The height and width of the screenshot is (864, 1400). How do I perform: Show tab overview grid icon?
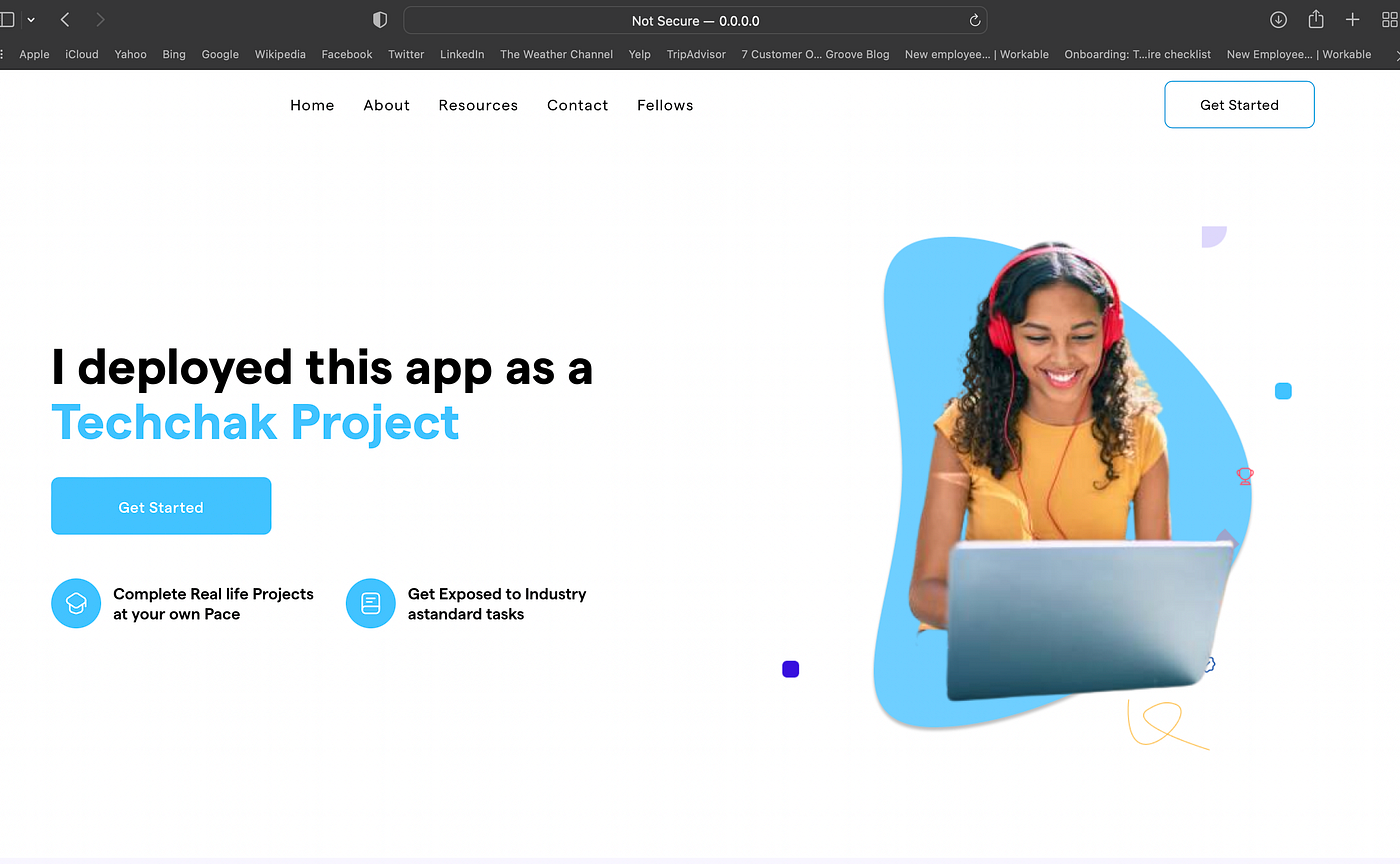(1389, 20)
